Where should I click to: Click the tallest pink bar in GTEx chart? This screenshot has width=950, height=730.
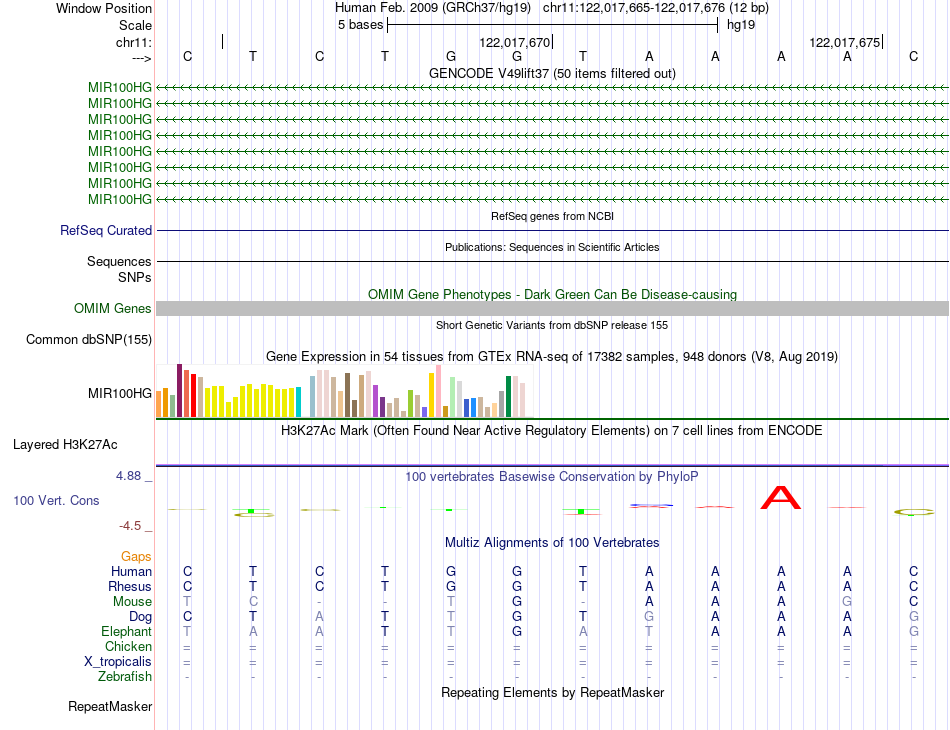[439, 391]
